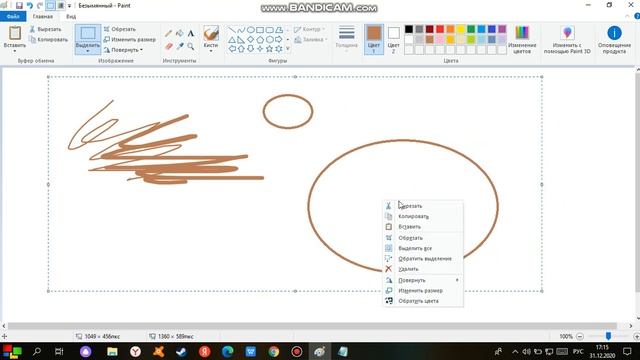The image size is (640, 360).
Task: Choose Обрезать in the context menu
Action: (x=423, y=238)
